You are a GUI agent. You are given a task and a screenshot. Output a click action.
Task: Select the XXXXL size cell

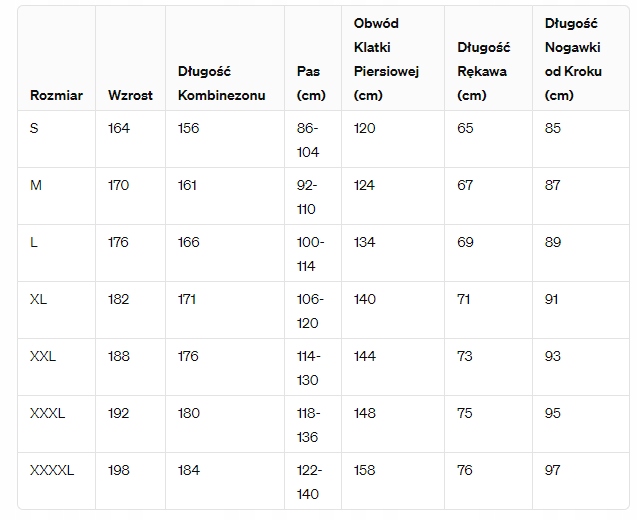(x=52, y=470)
